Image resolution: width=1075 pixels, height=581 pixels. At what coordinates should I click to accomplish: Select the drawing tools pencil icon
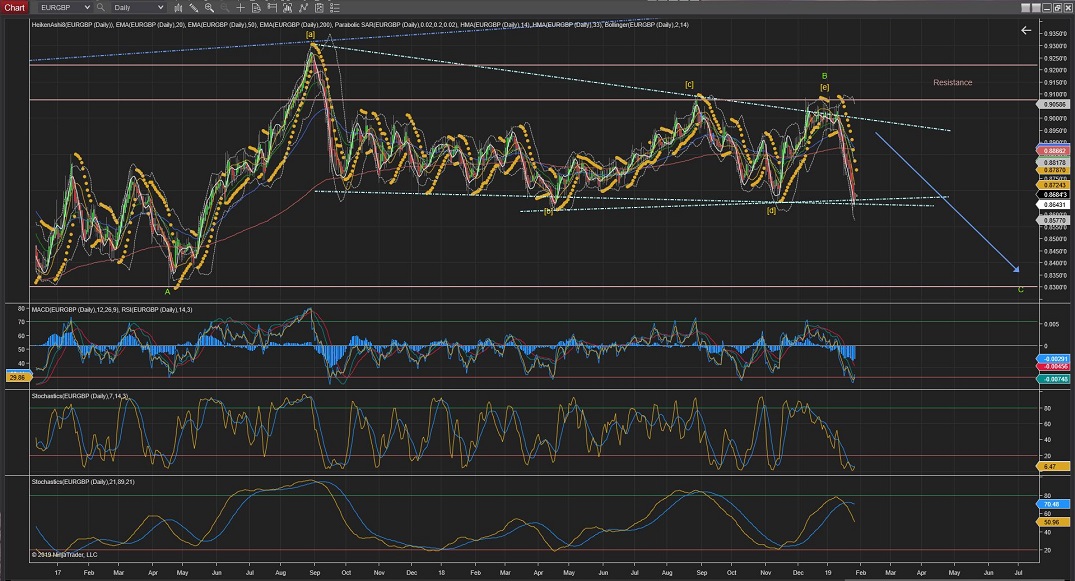point(194,8)
